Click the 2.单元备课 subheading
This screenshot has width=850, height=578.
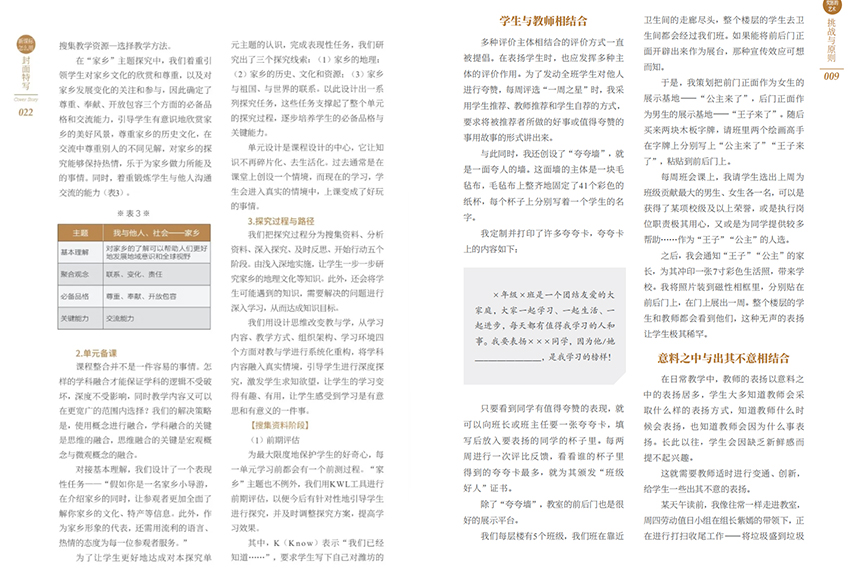coord(97,354)
